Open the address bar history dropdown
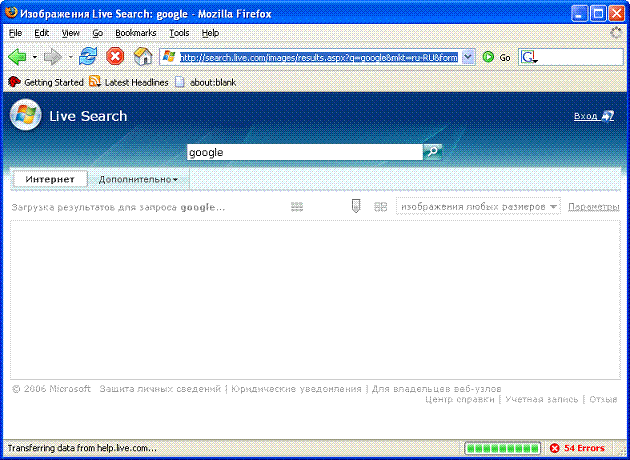Viewport: 630px width, 460px height. tap(468, 57)
